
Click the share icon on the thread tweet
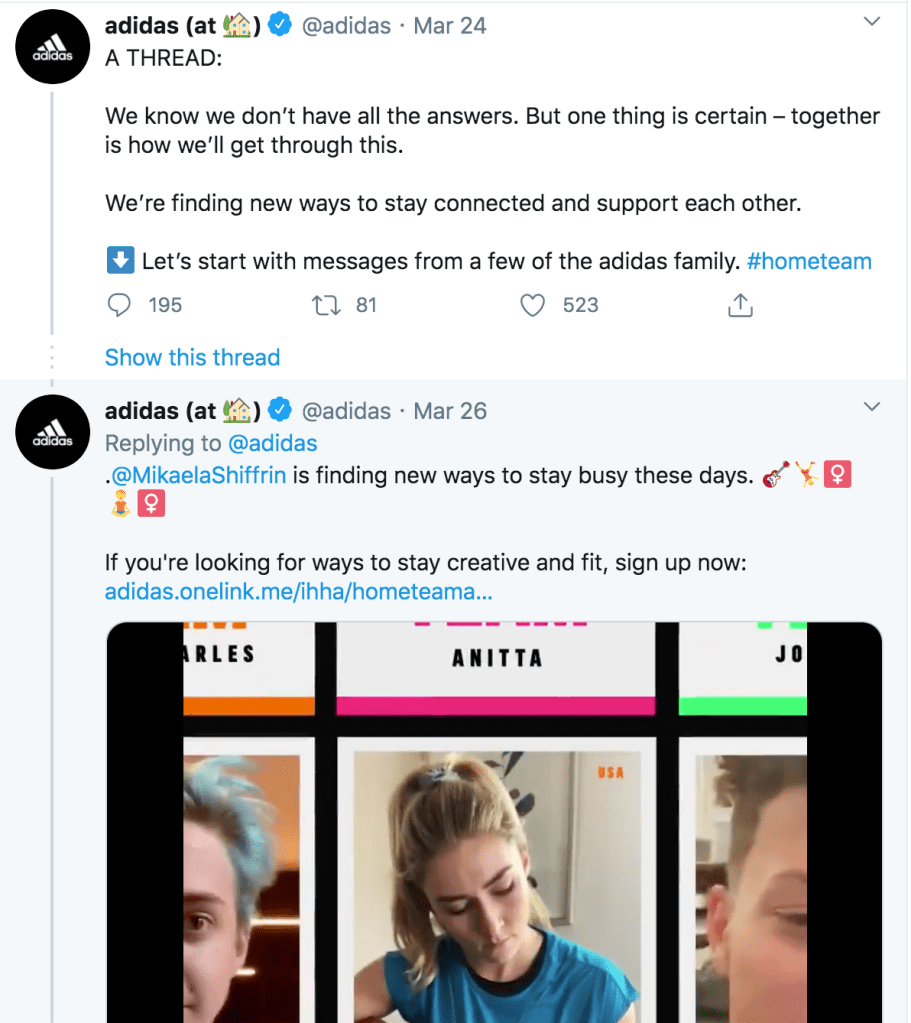(740, 305)
